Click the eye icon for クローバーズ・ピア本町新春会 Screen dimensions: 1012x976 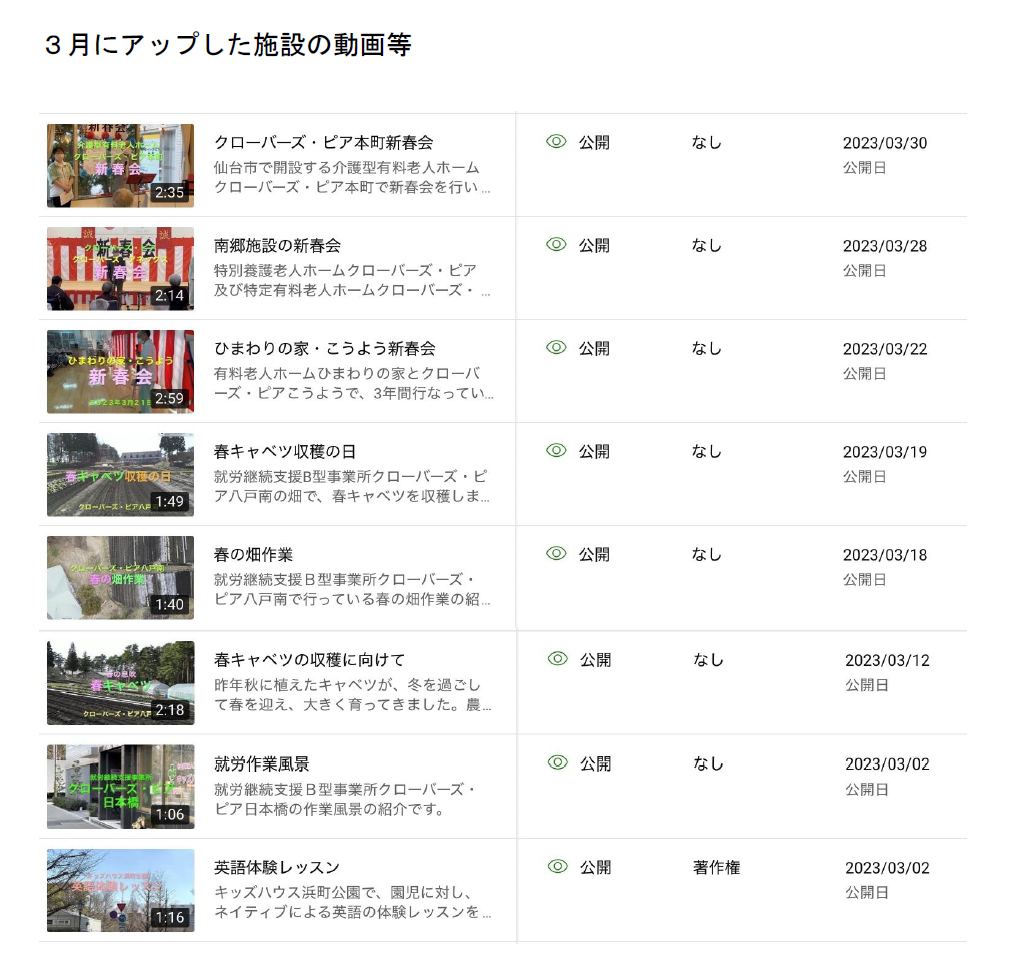(556, 141)
